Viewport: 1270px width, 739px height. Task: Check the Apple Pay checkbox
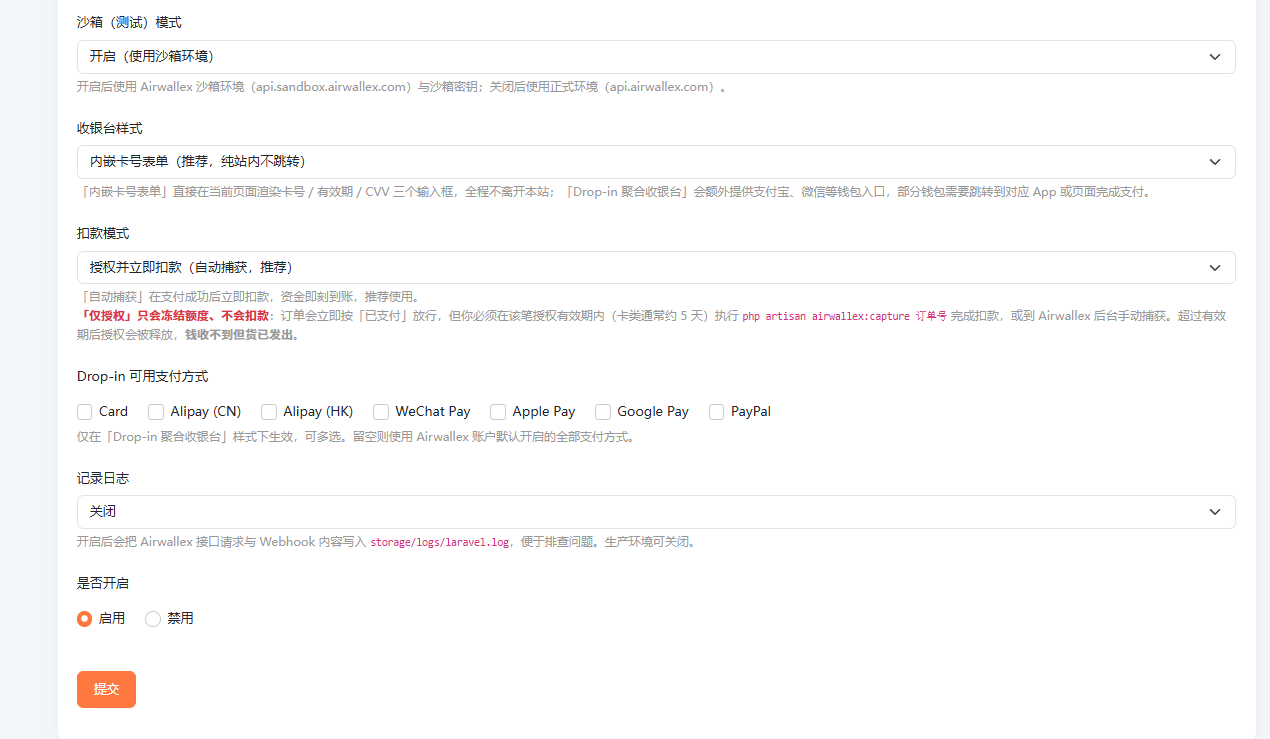coord(498,412)
